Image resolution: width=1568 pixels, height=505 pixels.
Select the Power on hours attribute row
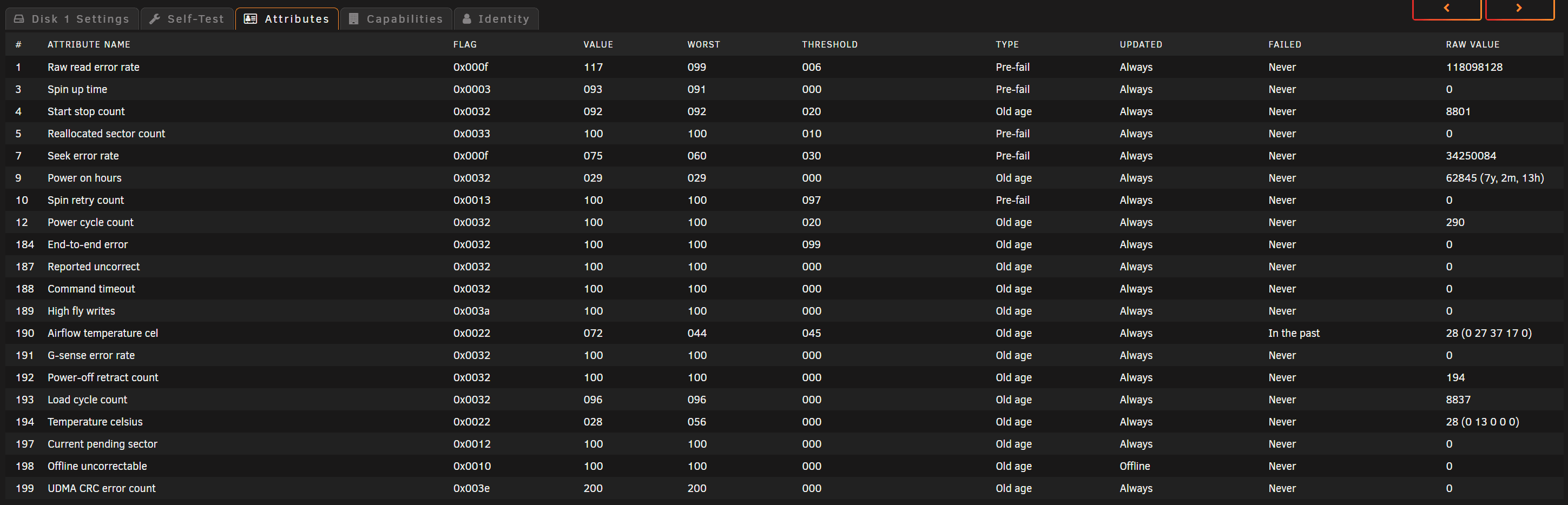click(x=84, y=178)
